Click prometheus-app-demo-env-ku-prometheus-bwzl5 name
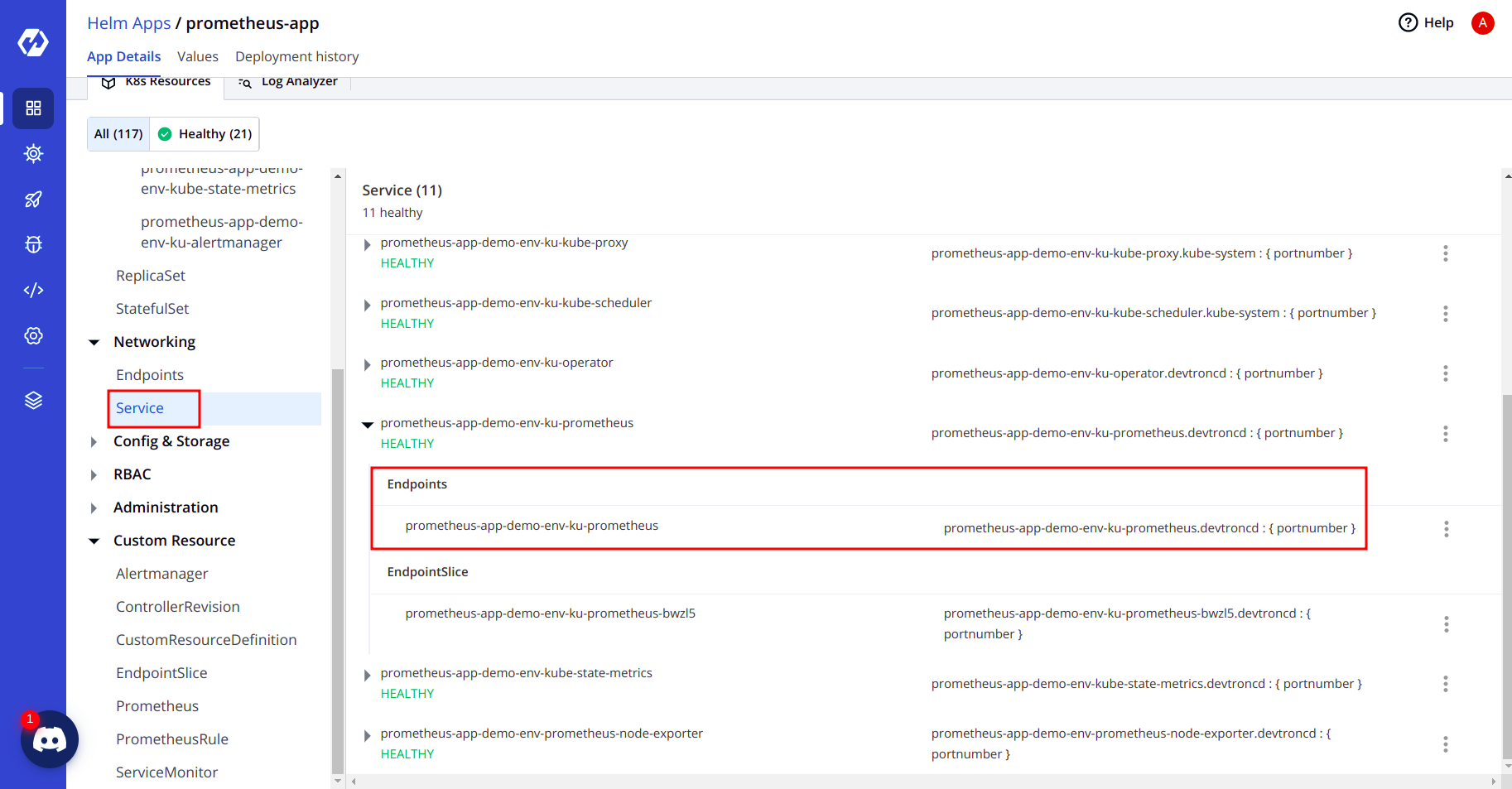Viewport: 1512px width, 789px height. 551,613
